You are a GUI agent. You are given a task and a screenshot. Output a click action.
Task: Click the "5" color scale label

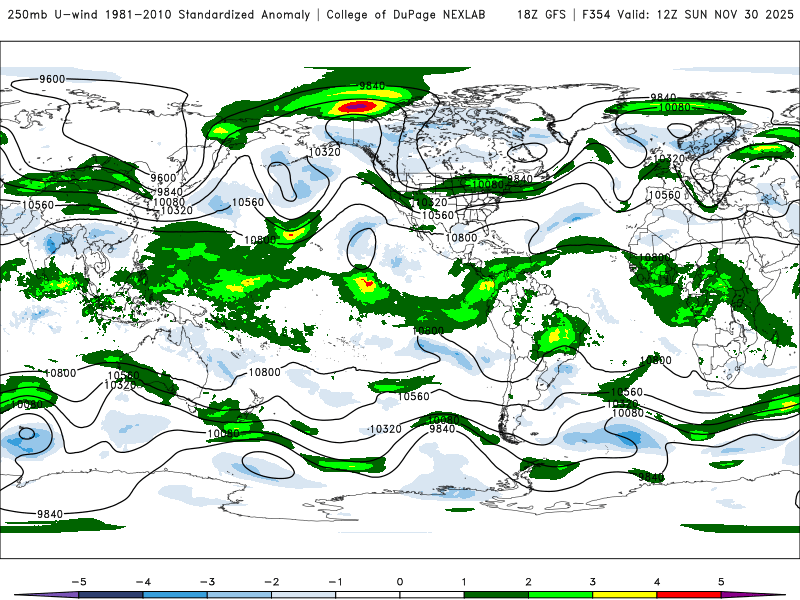[x=721, y=582]
